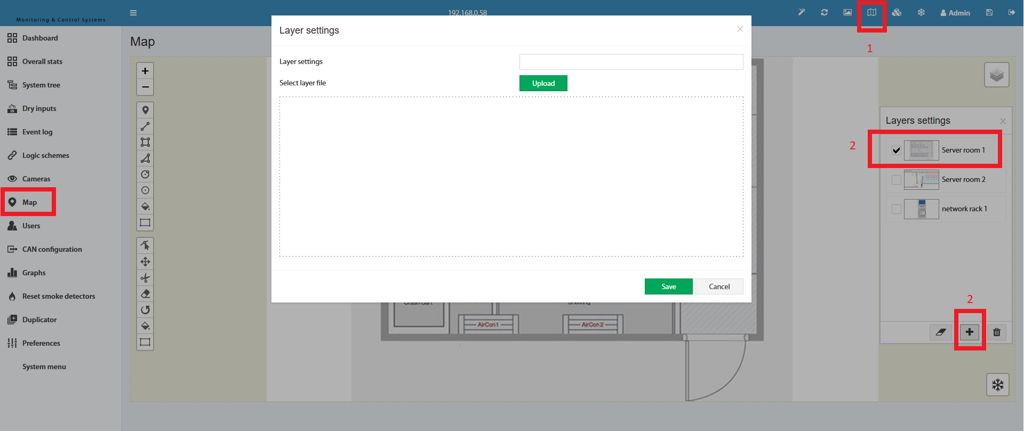The image size is (1024, 431).
Task: Select the circle marker tool with center dot
Action: point(145,190)
